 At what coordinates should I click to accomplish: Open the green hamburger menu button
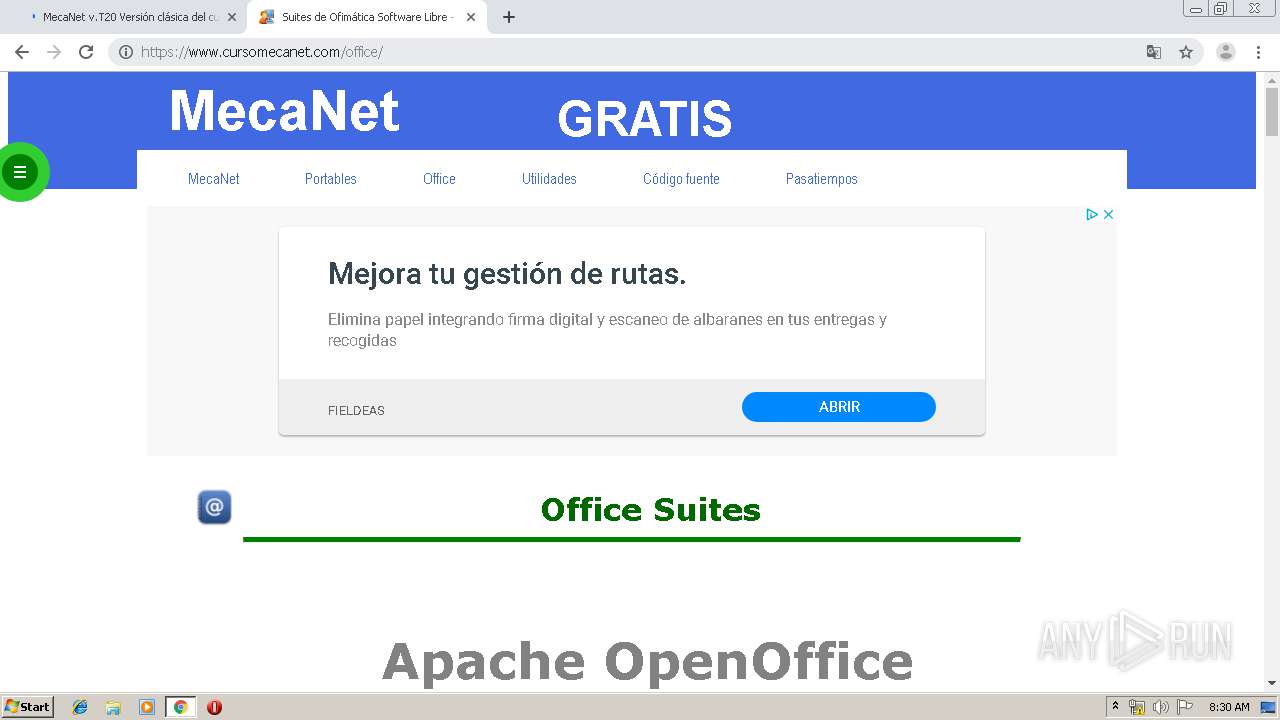coord(20,172)
